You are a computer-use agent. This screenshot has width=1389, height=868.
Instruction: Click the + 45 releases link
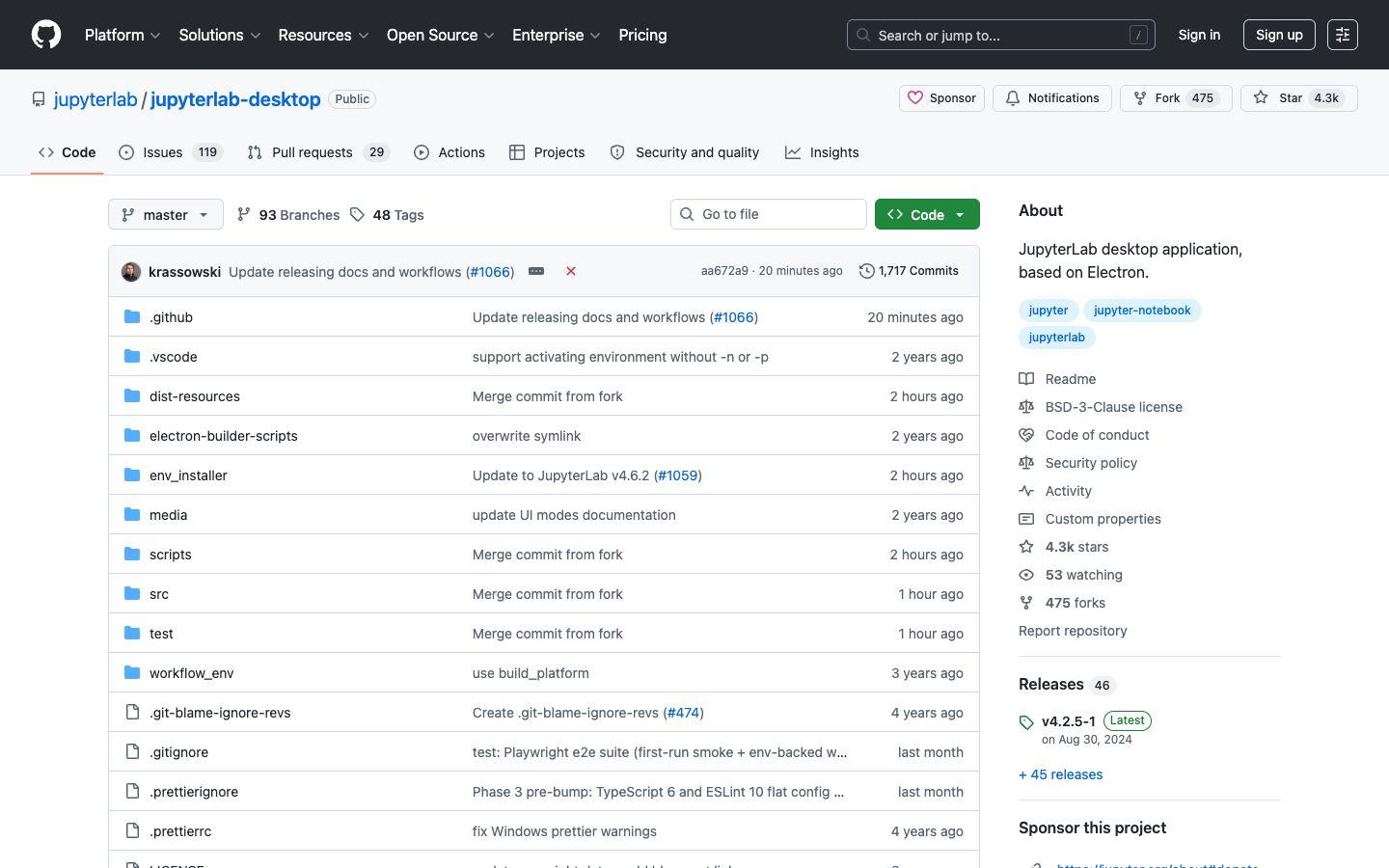tap(1060, 774)
